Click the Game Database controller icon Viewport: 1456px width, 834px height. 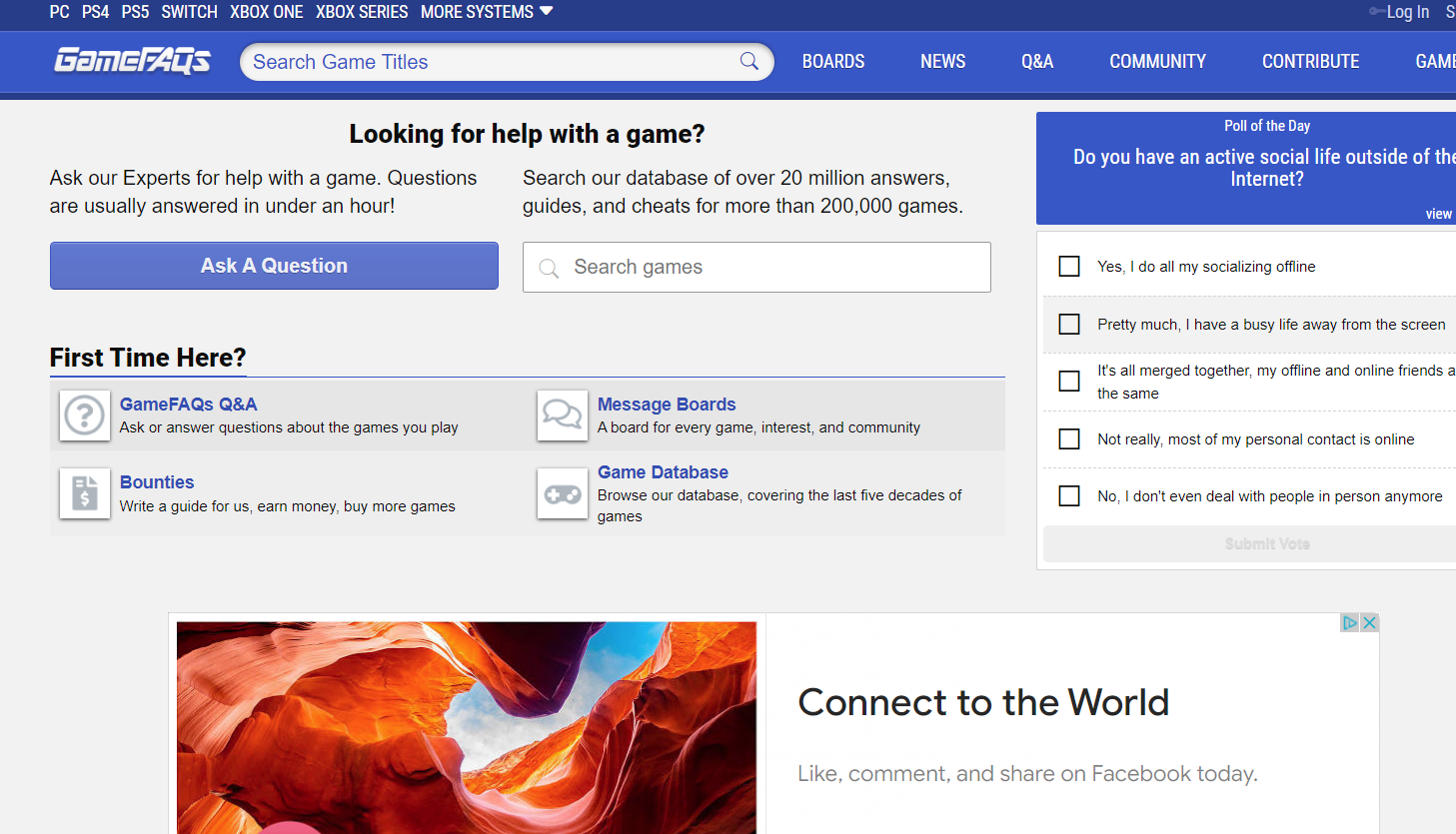click(563, 493)
